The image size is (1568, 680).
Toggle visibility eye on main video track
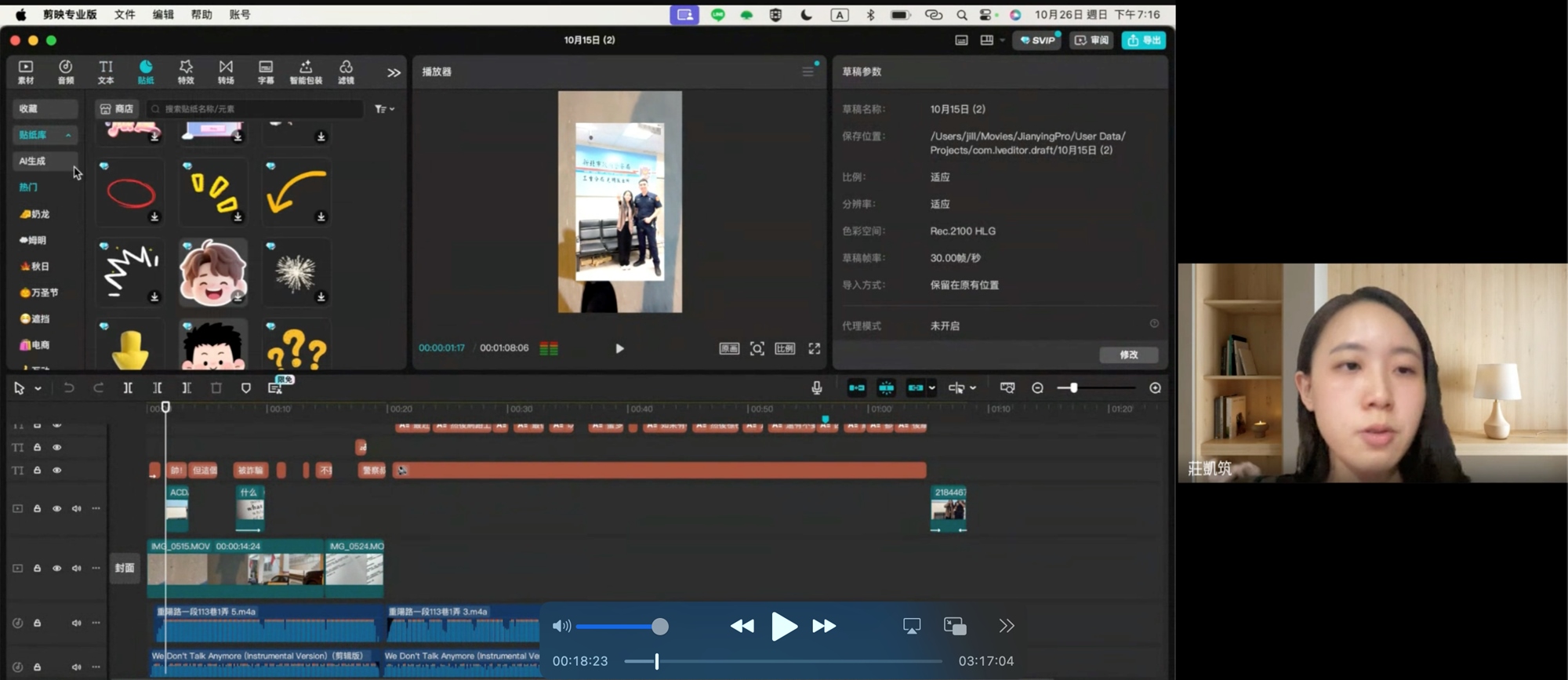point(56,568)
